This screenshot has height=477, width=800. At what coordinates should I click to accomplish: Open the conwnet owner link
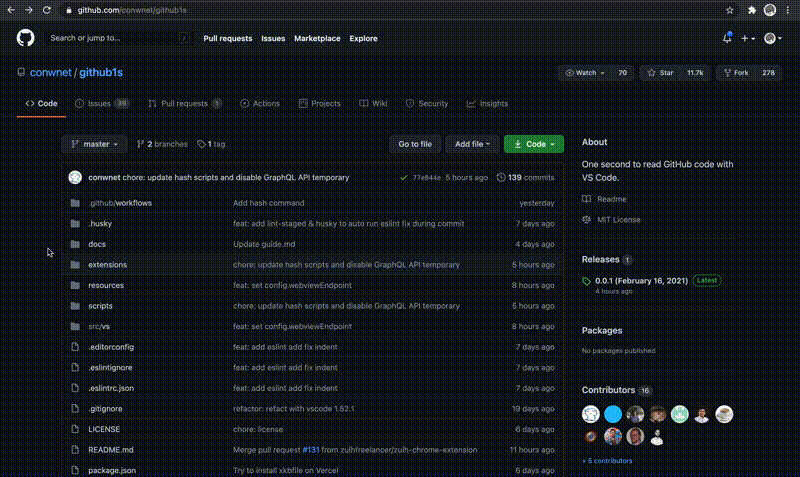(x=51, y=72)
